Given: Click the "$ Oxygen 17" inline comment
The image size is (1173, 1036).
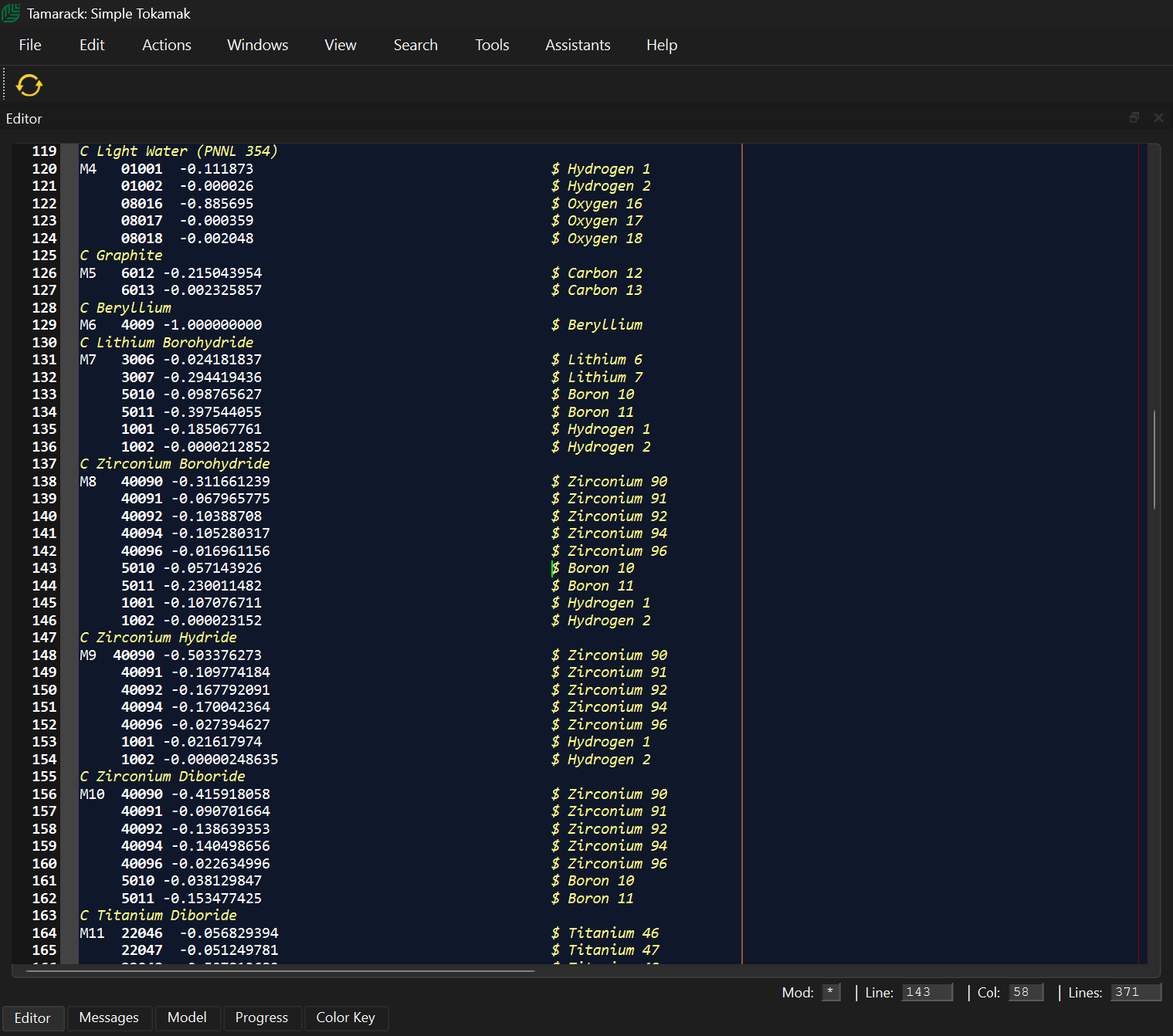Looking at the screenshot, I should pyautogui.click(x=597, y=221).
